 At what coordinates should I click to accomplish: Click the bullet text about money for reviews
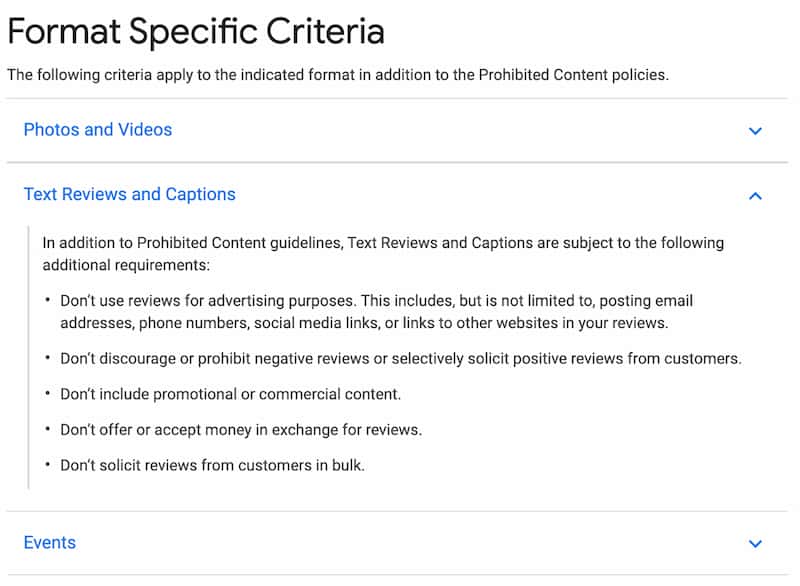pyautogui.click(x=241, y=430)
